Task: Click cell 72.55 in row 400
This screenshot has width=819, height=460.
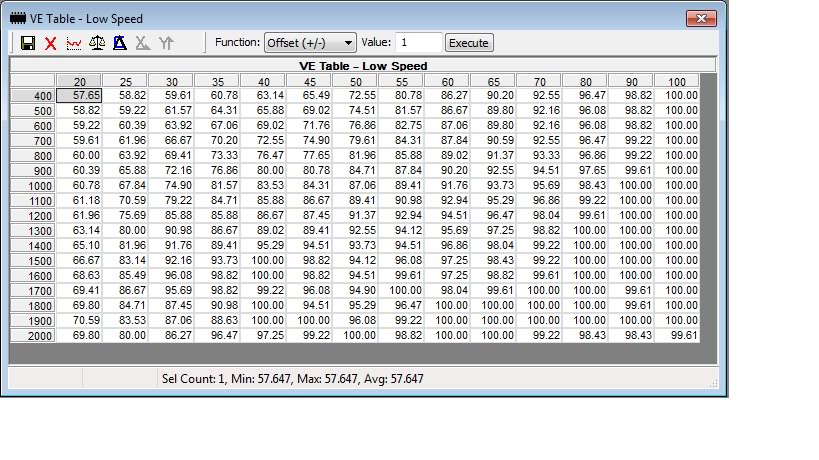Action: coord(355,96)
